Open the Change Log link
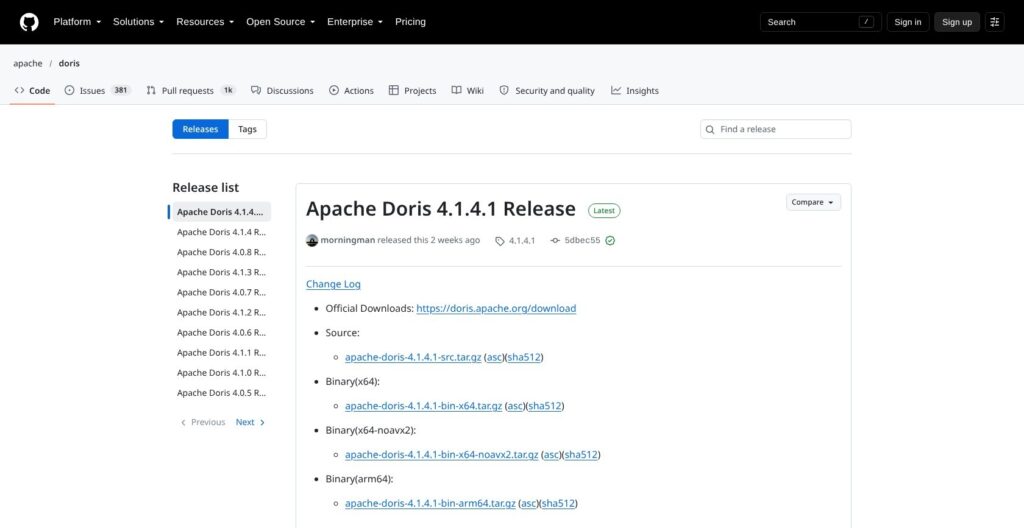1024x528 pixels. (x=333, y=284)
